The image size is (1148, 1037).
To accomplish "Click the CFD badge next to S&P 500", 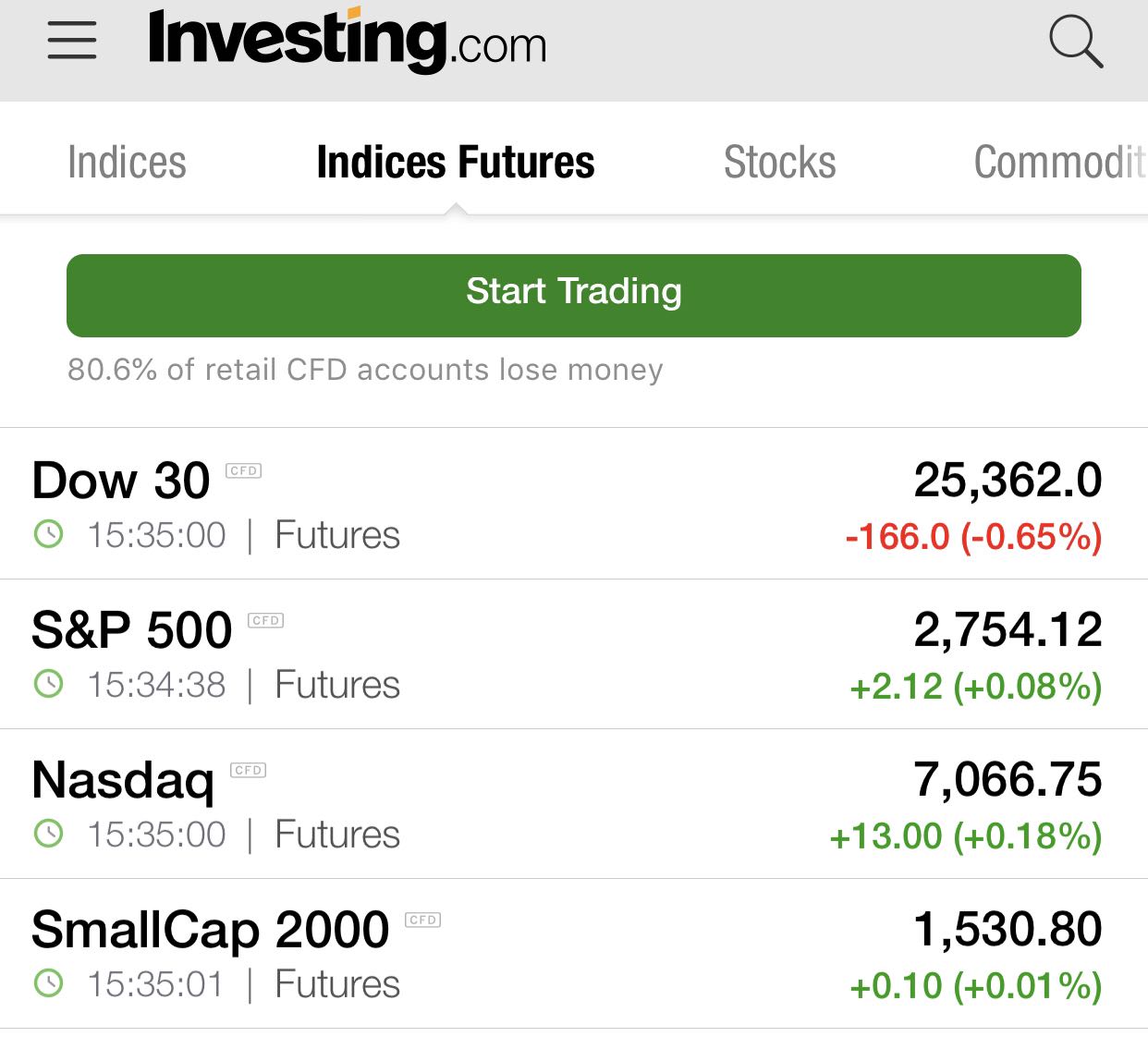I will point(266,620).
